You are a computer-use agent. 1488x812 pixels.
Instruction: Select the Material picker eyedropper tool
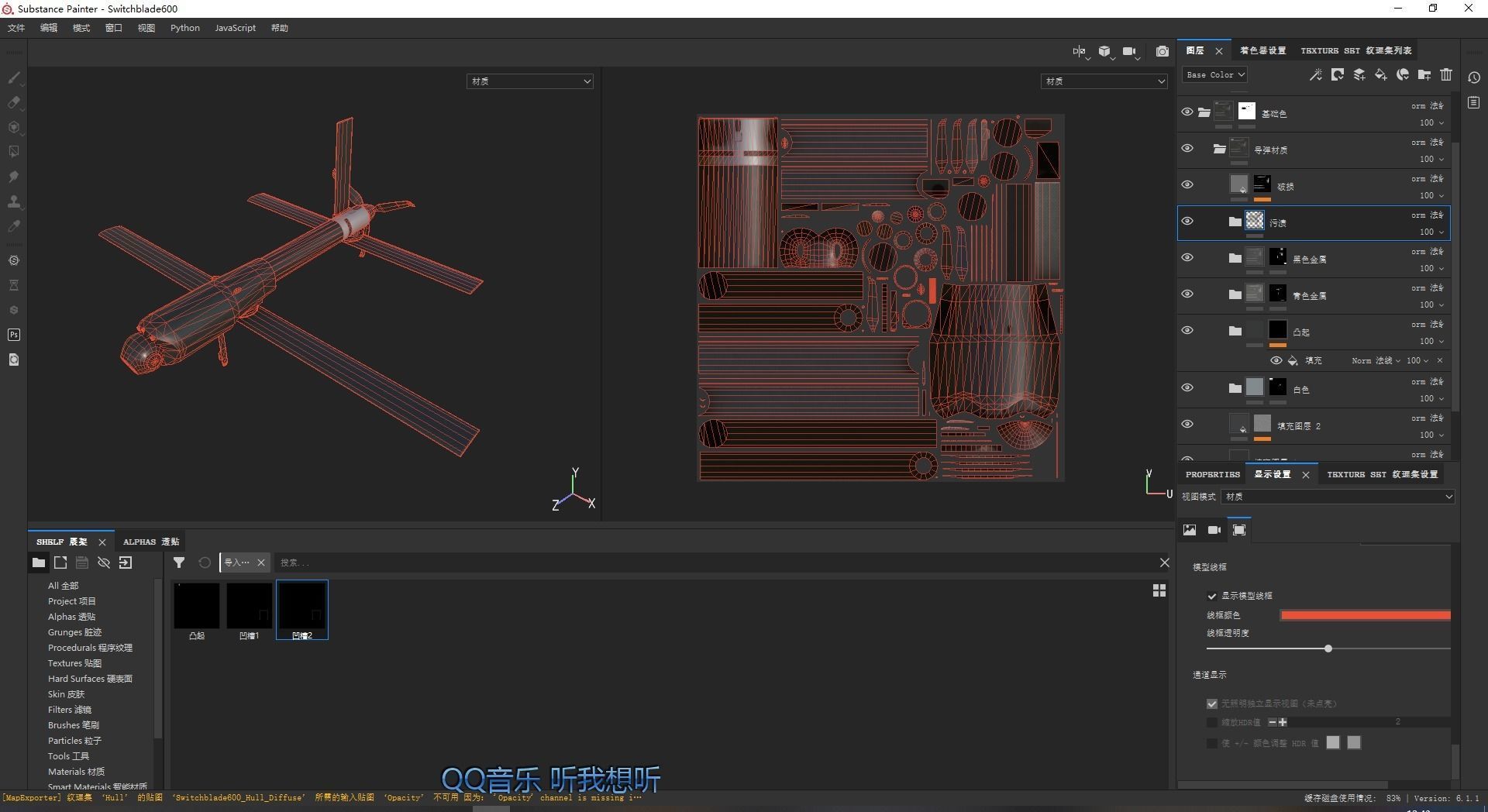pyautogui.click(x=13, y=226)
